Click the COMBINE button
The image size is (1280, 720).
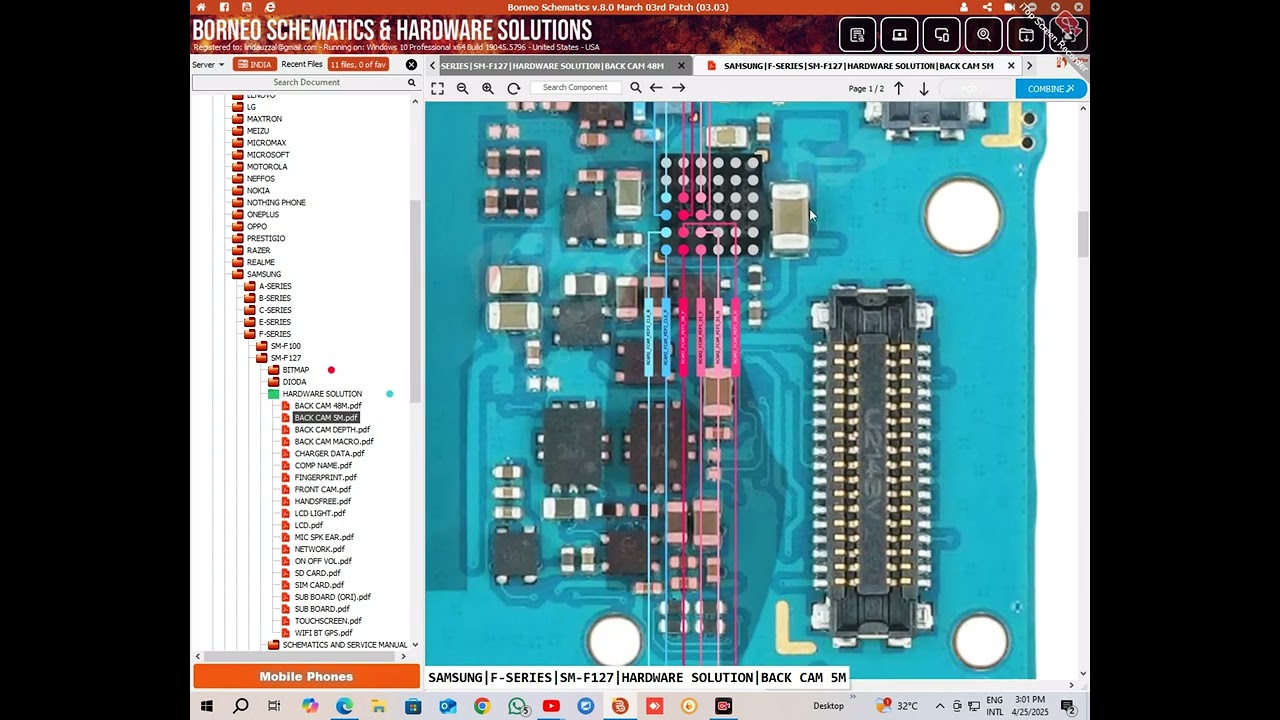[1051, 89]
